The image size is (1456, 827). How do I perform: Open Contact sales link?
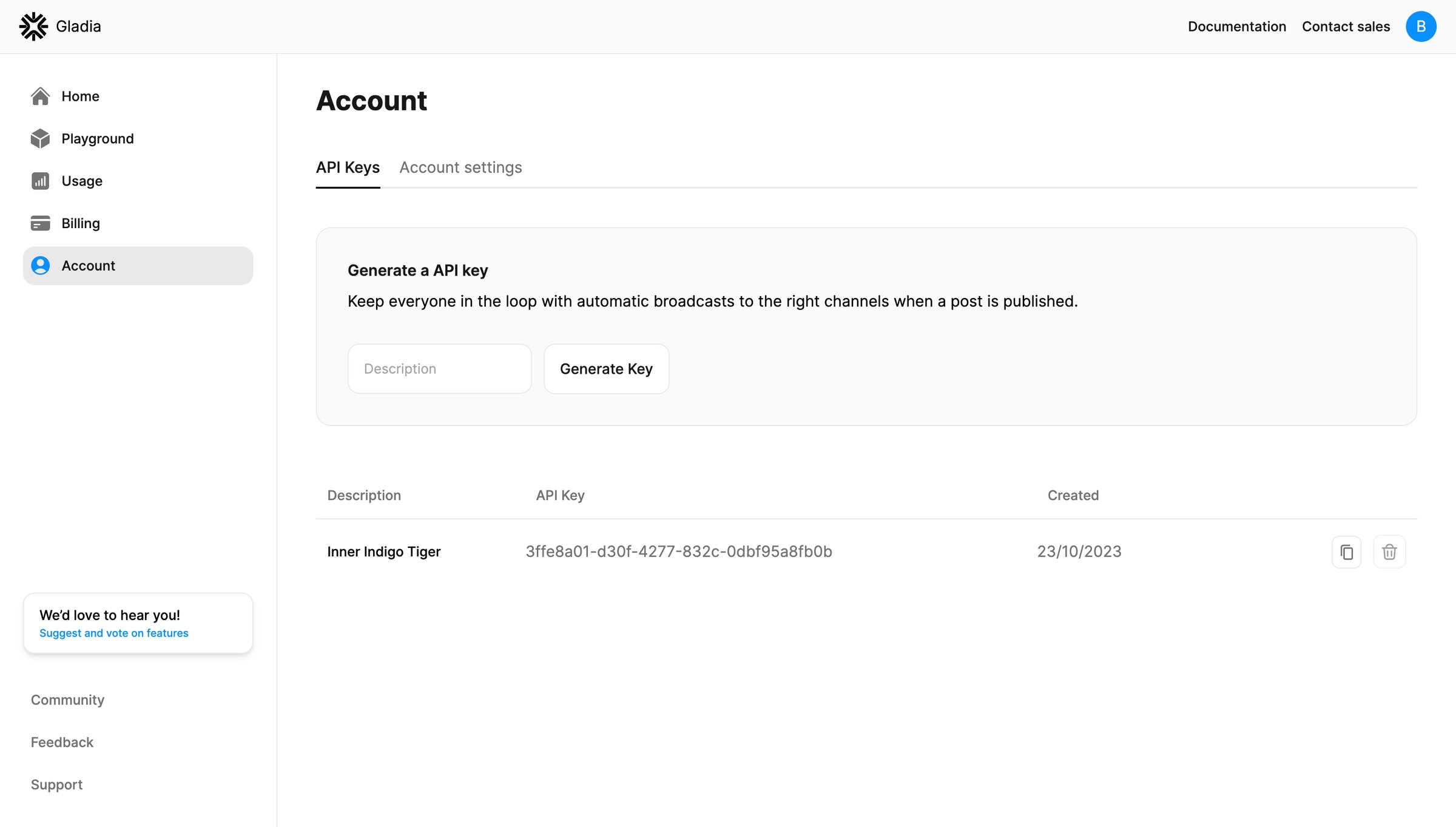1346,26
